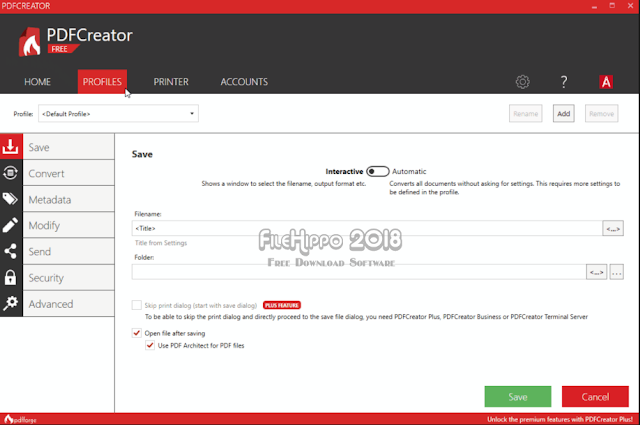Click the pdfforge logo in status bar

[20, 419]
